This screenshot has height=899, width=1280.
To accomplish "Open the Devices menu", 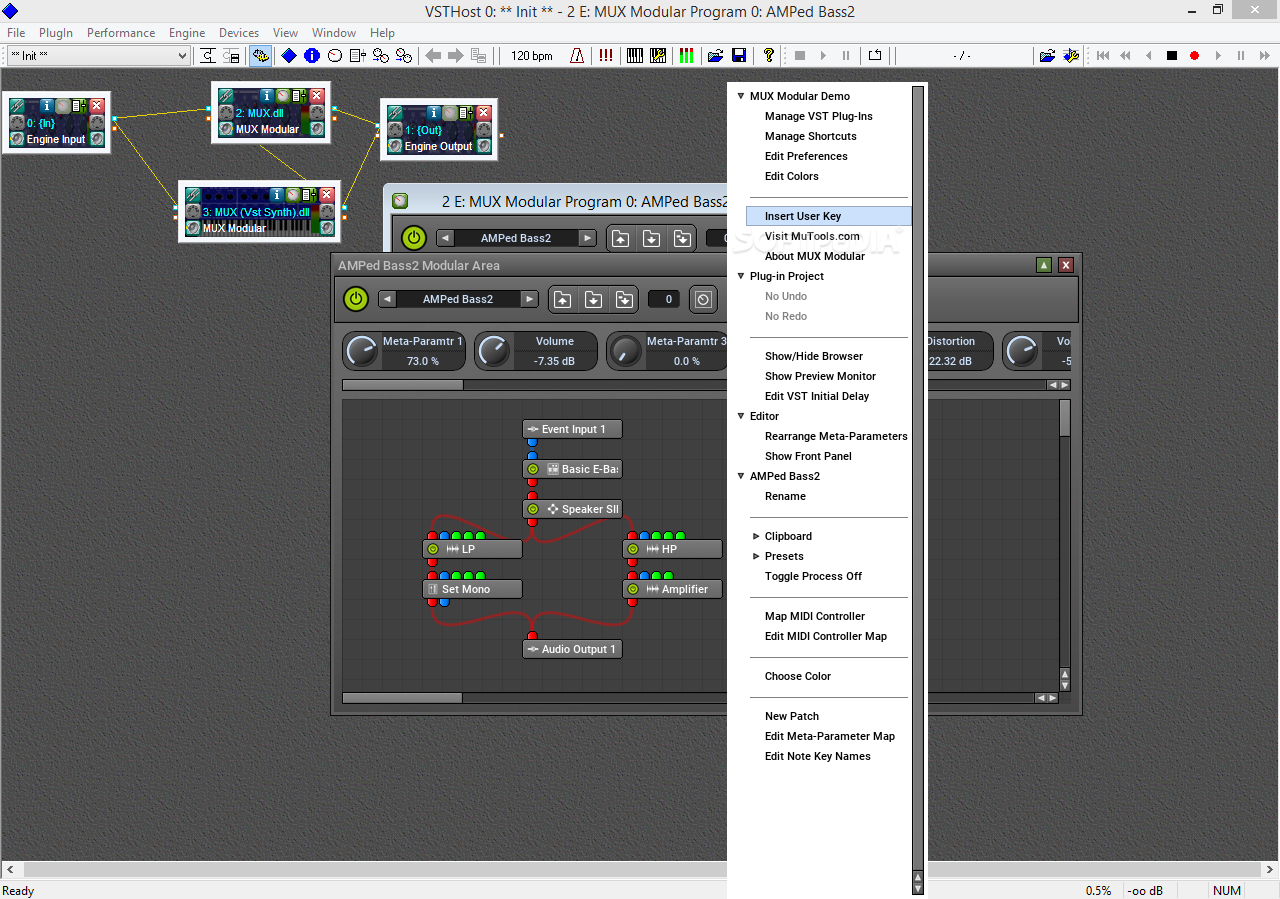I will coord(239,33).
